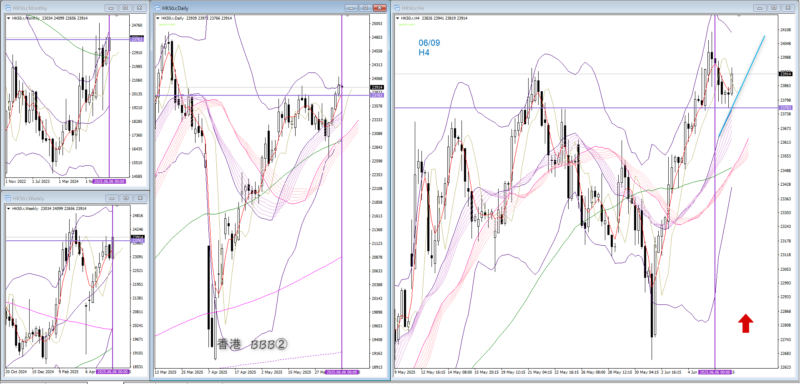Open the H4 chart header dropdown triangle
The height and width of the screenshot is (384, 800).
coord(397,18)
